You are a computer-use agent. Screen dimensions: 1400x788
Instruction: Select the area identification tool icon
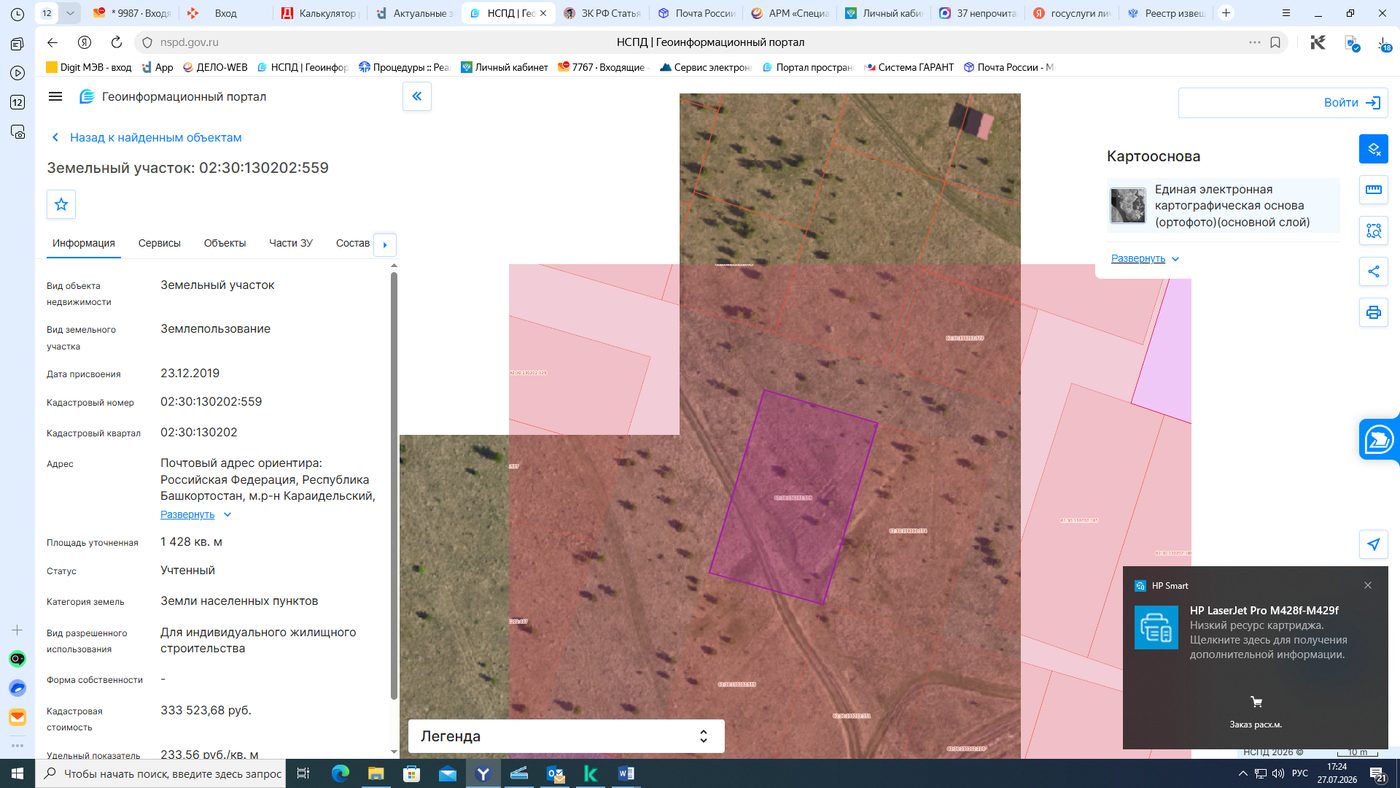(1373, 231)
